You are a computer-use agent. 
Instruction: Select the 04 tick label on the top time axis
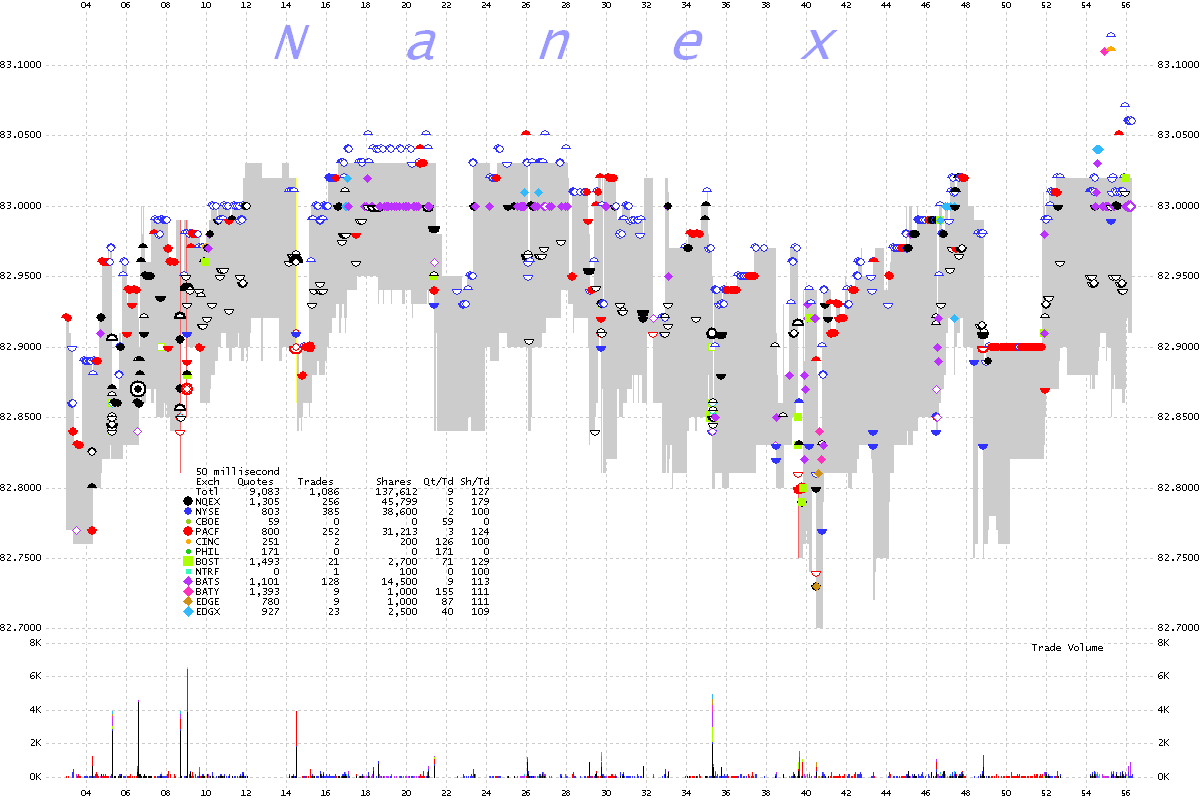86,5
